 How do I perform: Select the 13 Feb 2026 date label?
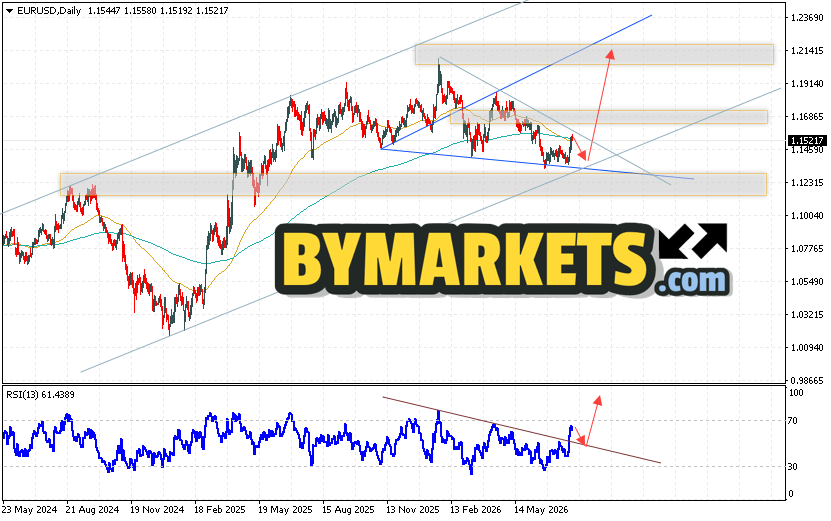point(475,510)
